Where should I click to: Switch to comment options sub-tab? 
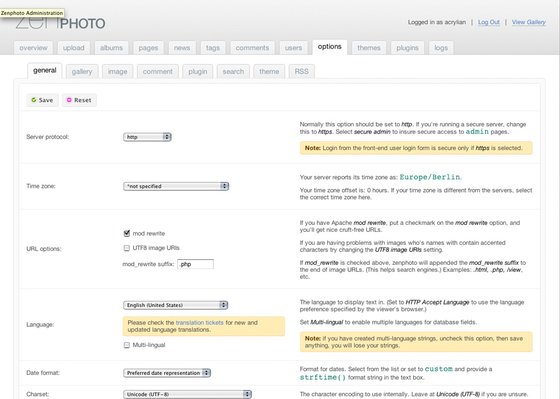coord(158,71)
